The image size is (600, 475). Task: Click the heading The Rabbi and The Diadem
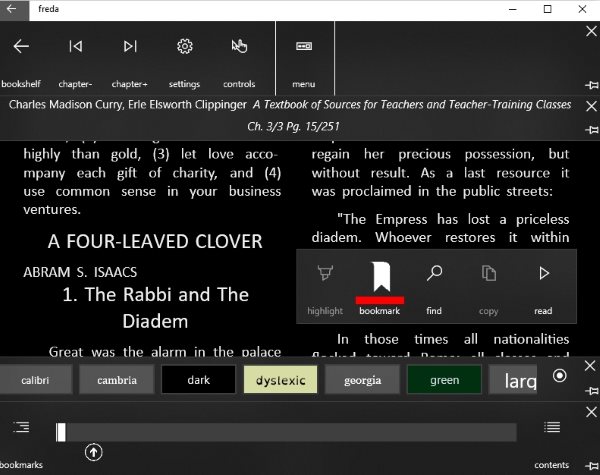pos(155,308)
